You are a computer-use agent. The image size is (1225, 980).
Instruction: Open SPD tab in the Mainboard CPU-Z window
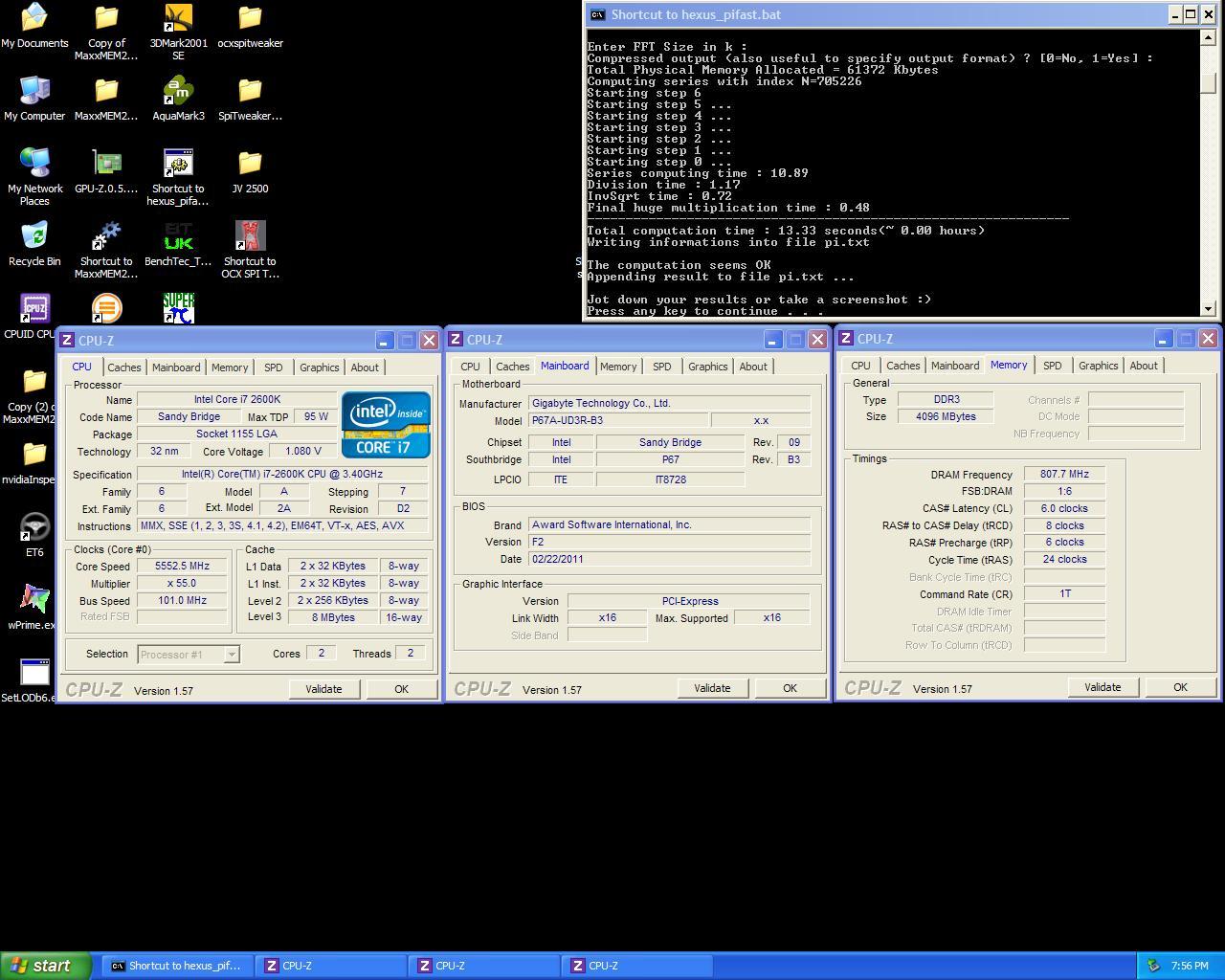pos(661,367)
